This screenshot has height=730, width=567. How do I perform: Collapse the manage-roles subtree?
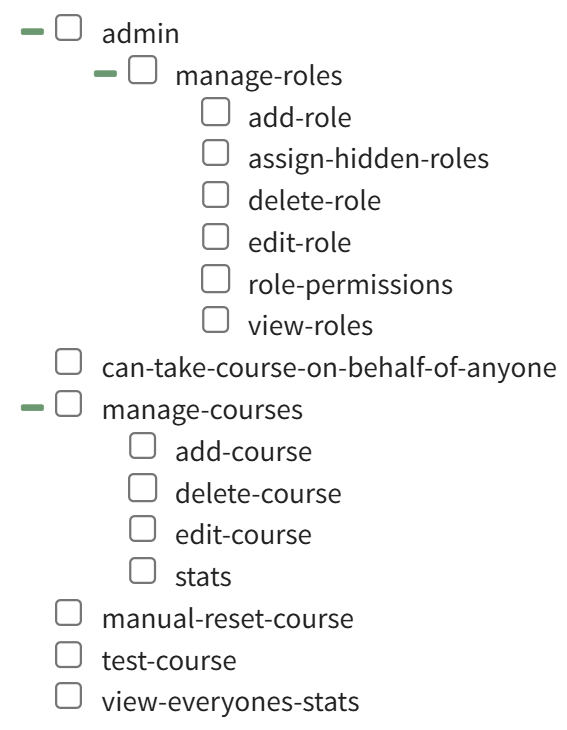pyautogui.click(x=105, y=74)
